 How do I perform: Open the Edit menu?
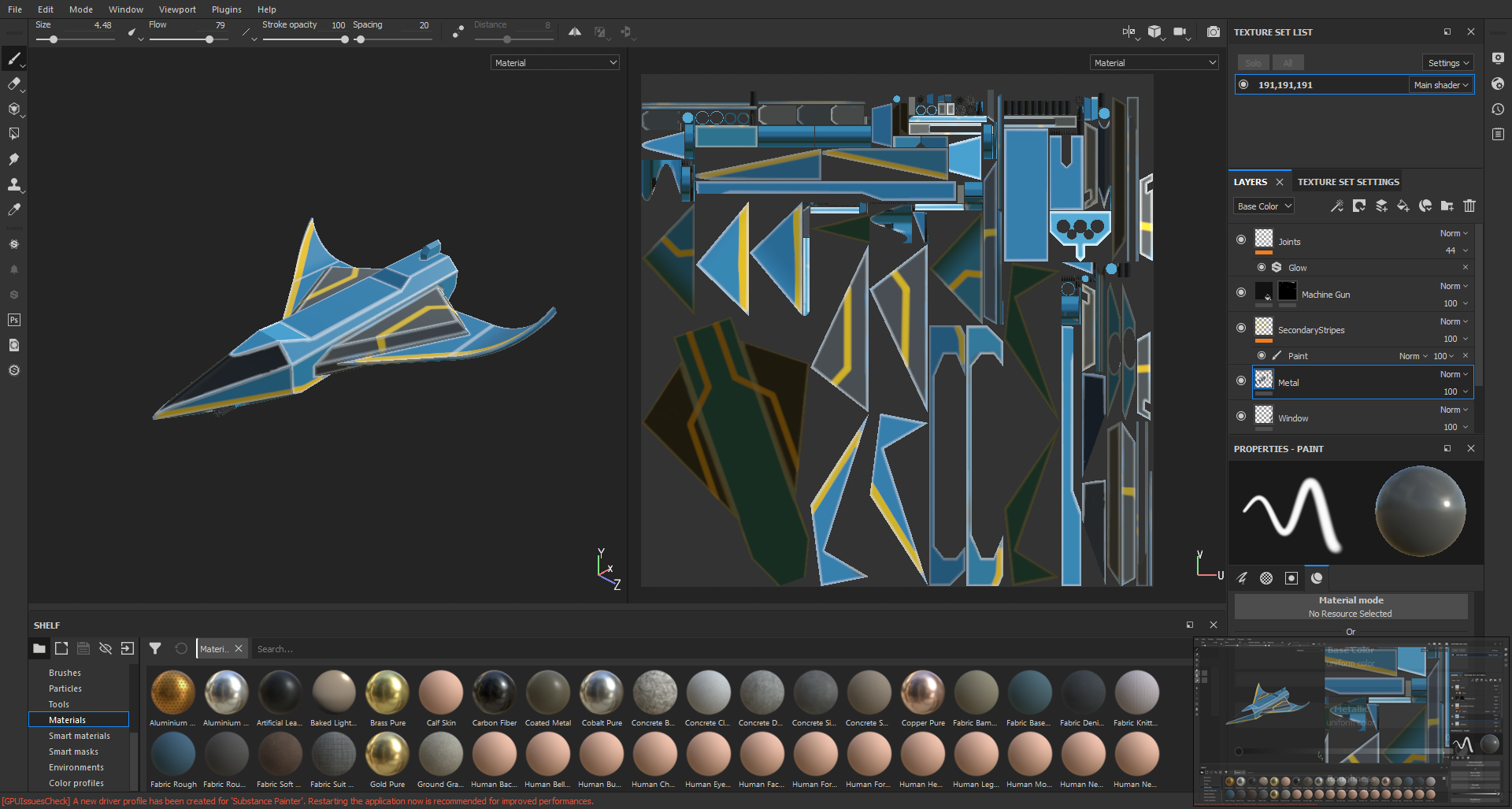[46, 9]
